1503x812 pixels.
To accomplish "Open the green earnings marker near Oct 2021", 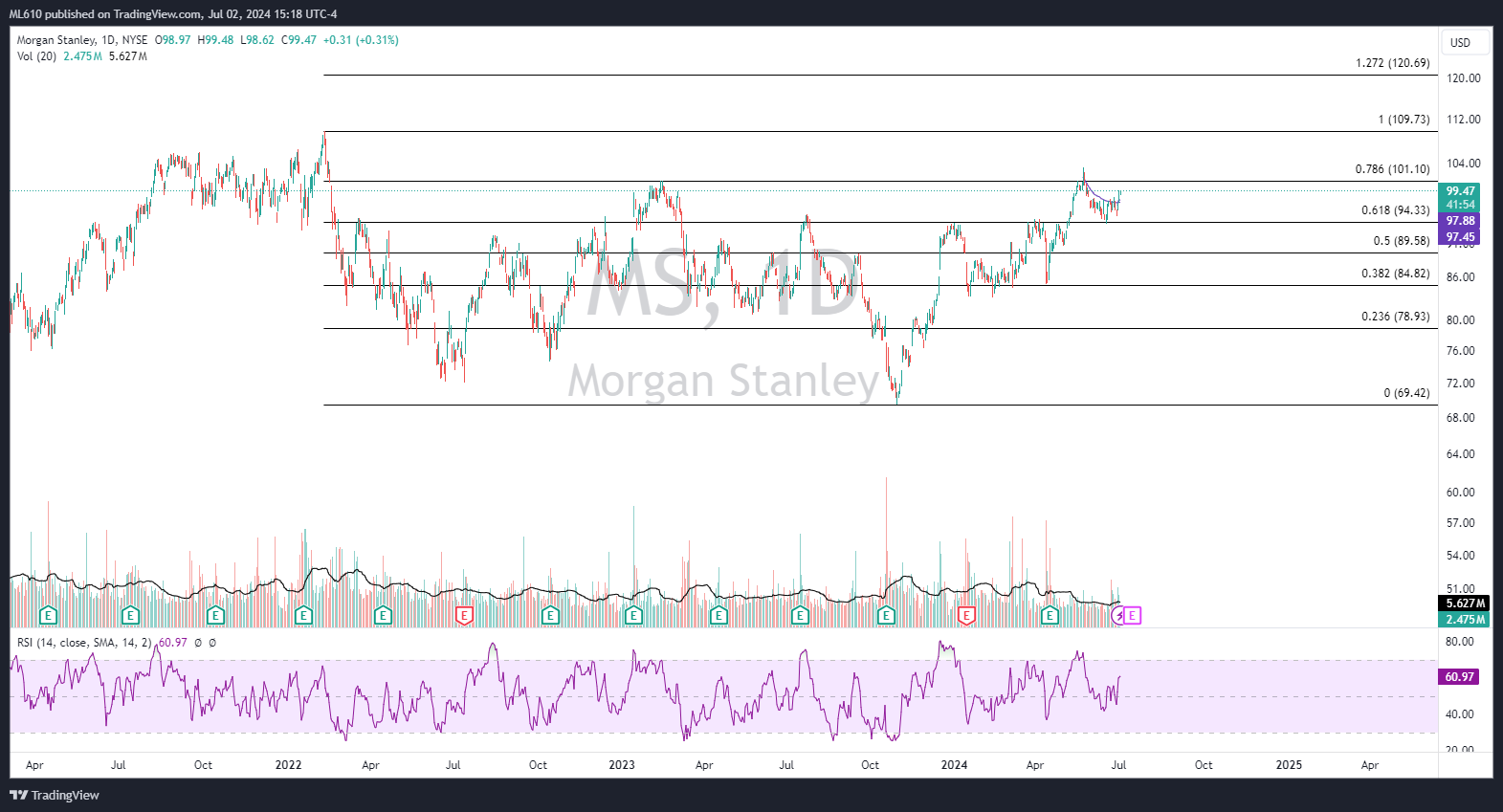I will [215, 615].
